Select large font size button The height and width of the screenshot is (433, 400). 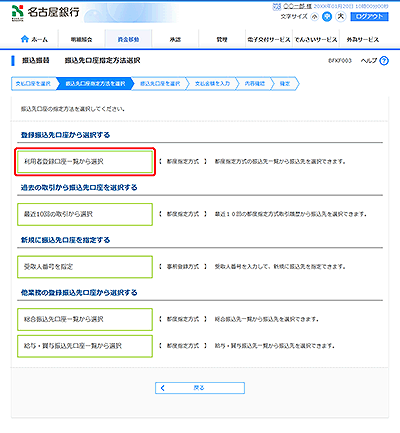coord(341,16)
